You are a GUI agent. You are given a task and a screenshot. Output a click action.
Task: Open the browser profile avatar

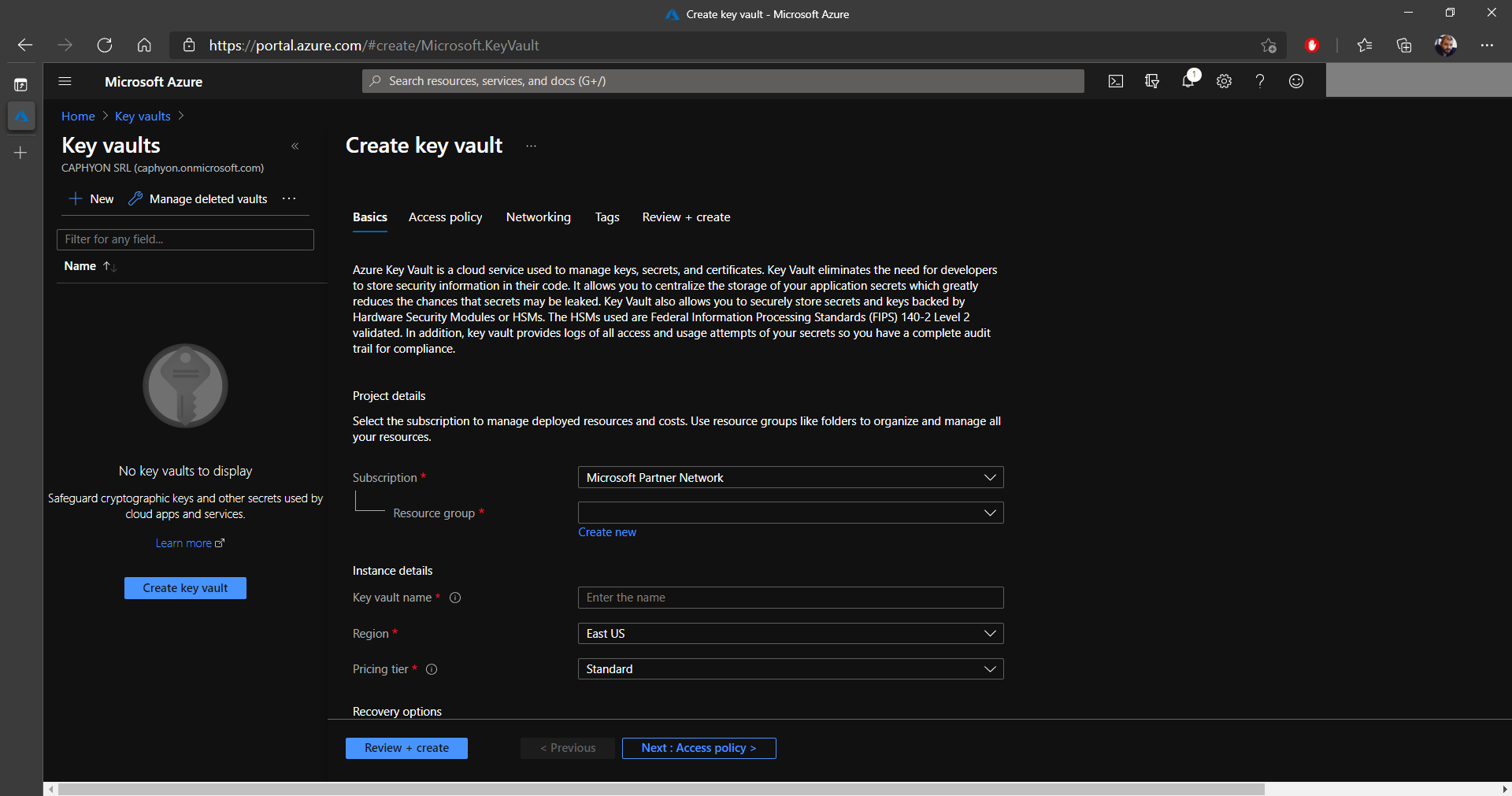[x=1445, y=46]
